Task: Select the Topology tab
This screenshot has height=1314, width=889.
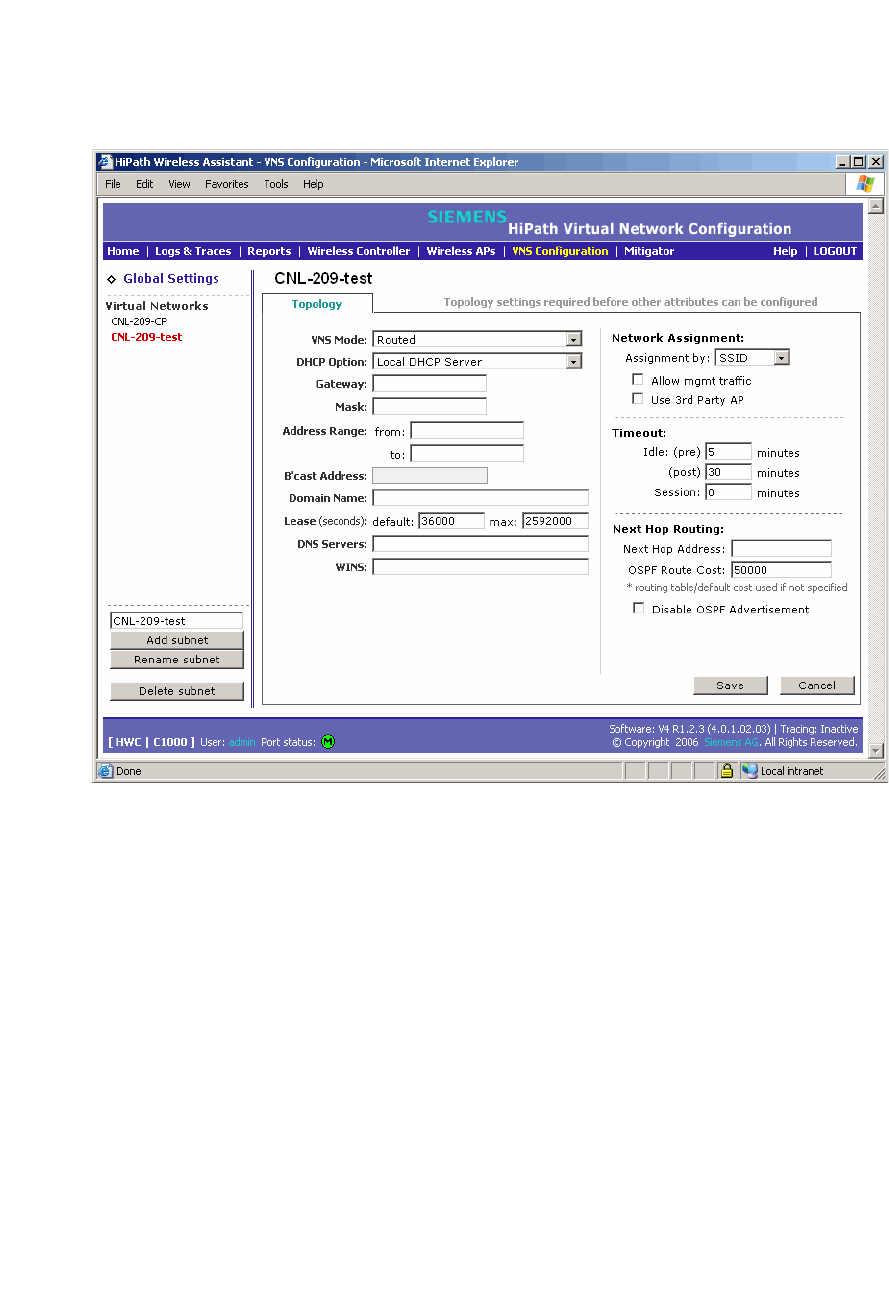Action: click(x=317, y=304)
